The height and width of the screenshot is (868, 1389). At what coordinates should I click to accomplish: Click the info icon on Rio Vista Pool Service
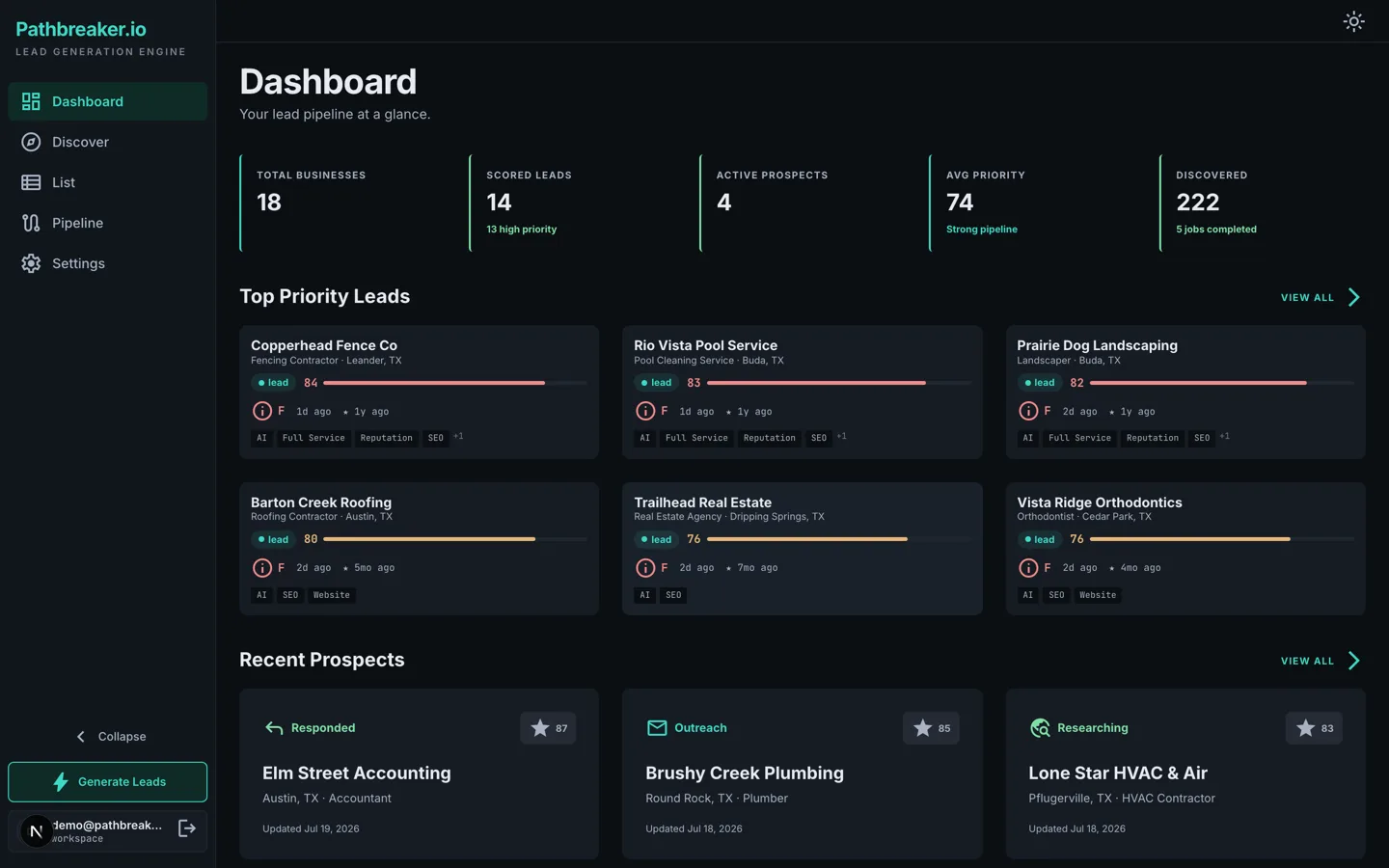coord(645,411)
